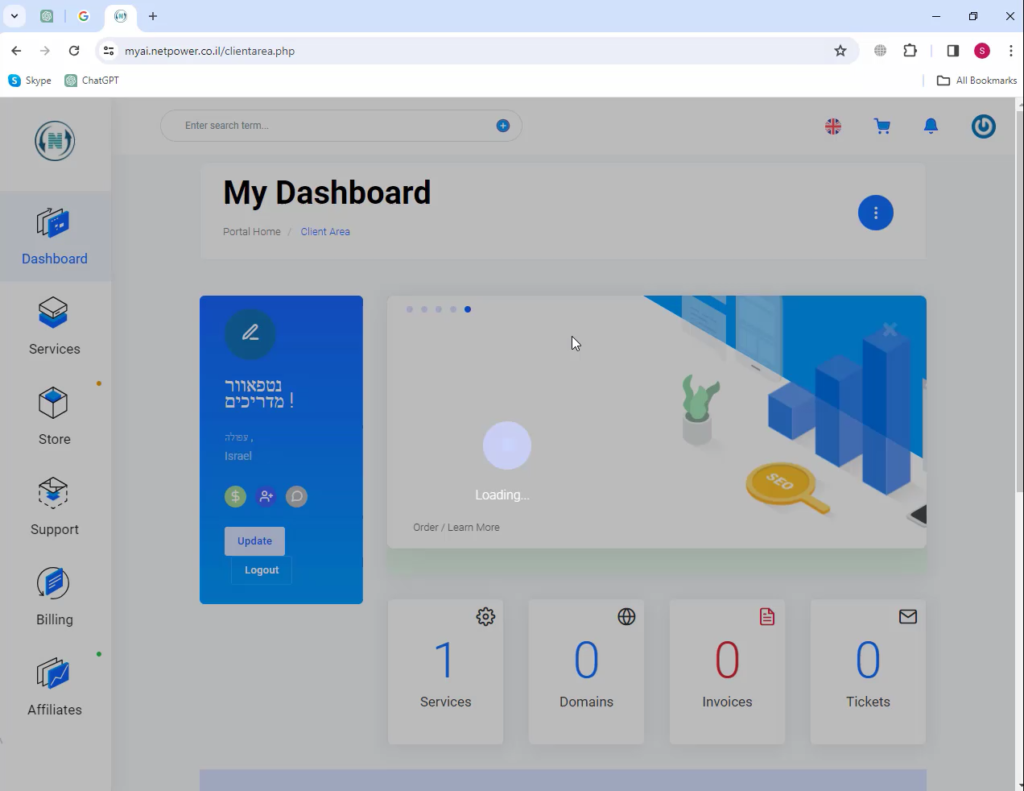This screenshot has width=1024, height=791.
Task: Open the Invoices summary tile
Action: coord(727,671)
